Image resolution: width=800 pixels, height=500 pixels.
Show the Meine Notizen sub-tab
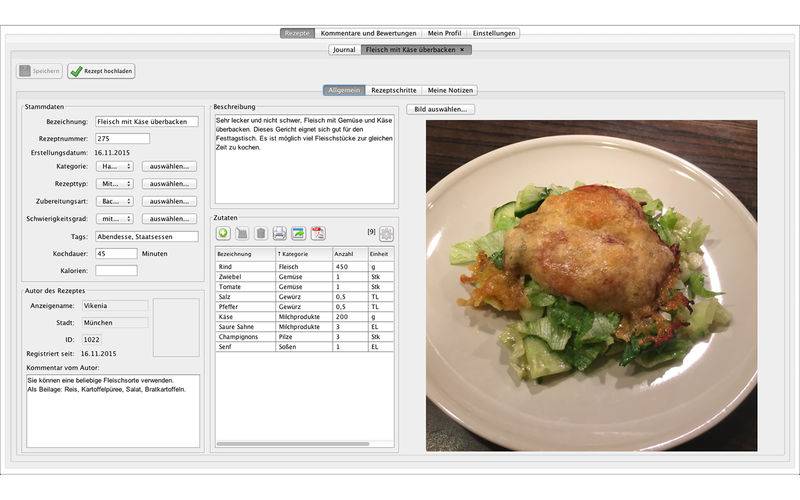tap(450, 90)
